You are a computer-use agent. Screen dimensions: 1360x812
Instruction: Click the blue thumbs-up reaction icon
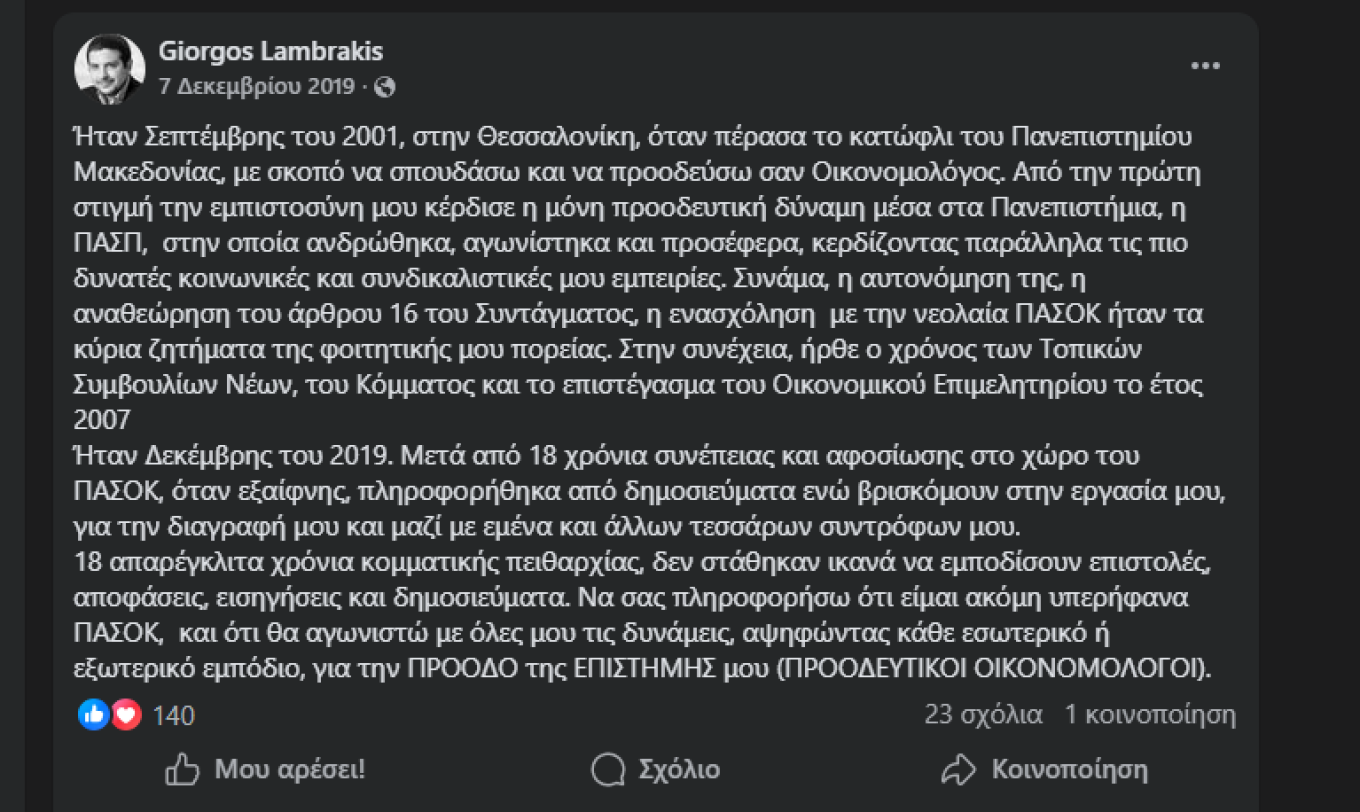click(x=93, y=714)
